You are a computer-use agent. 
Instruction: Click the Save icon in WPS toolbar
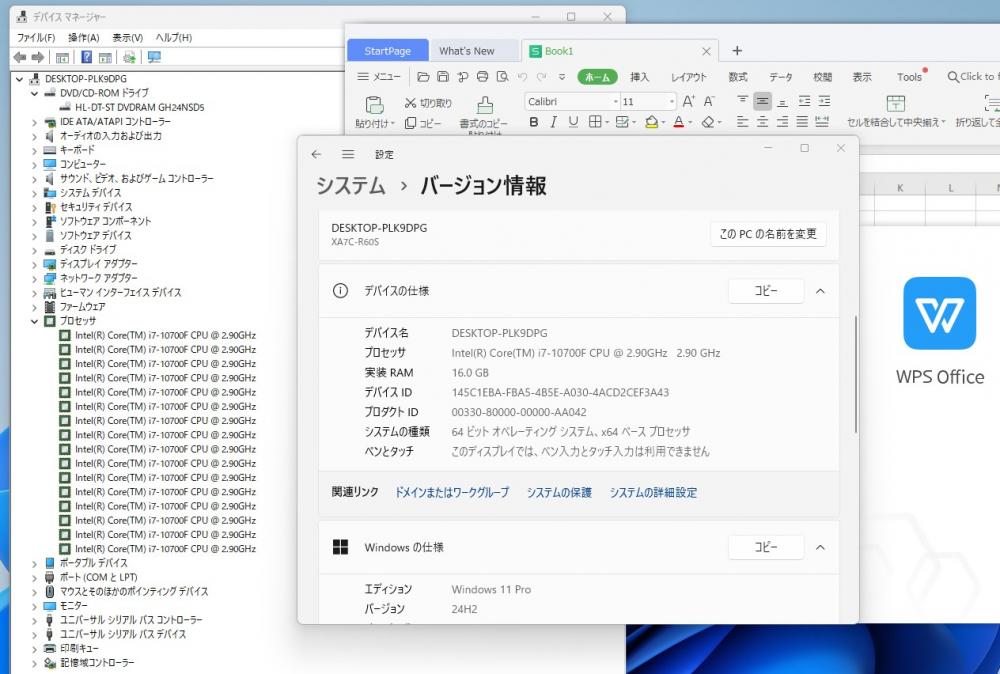point(443,77)
